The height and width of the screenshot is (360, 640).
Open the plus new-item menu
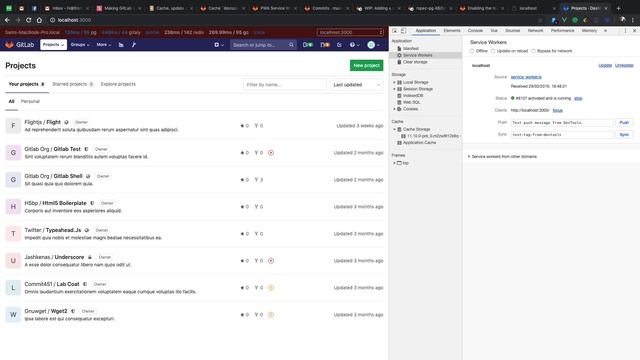pyautogui.click(x=219, y=45)
